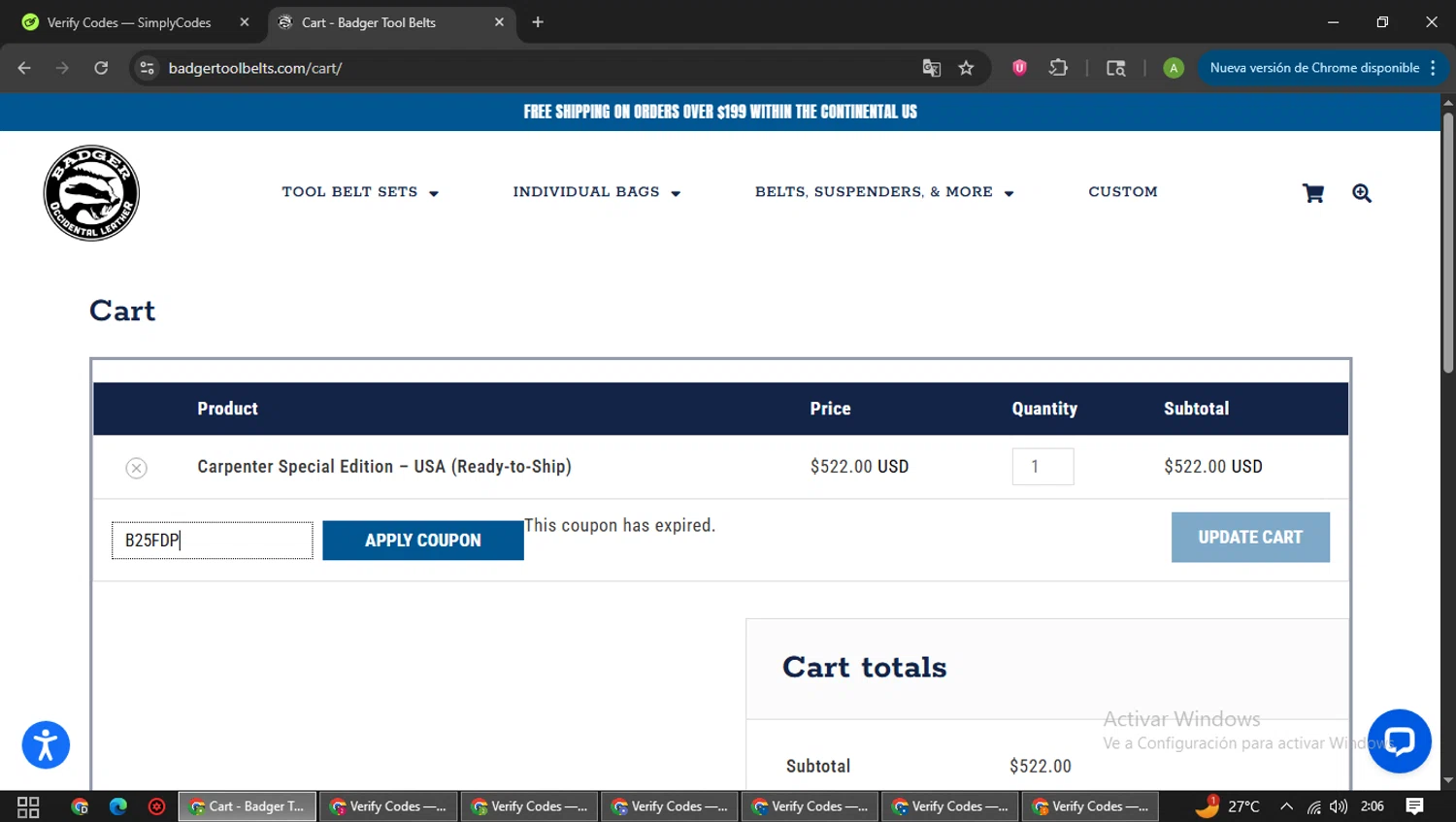The image size is (1456, 822).
Task: Remove Carpenter Special Edition from cart
Action: coord(137,468)
